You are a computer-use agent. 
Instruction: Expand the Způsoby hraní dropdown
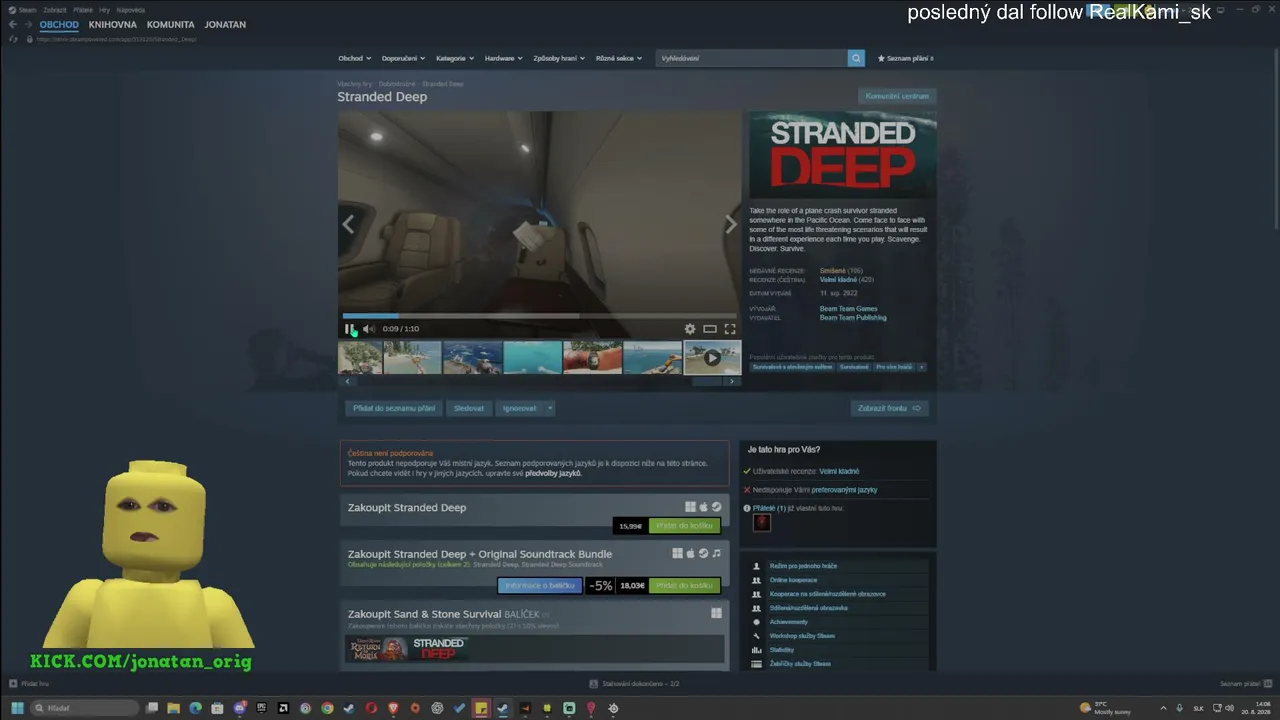pyautogui.click(x=559, y=58)
